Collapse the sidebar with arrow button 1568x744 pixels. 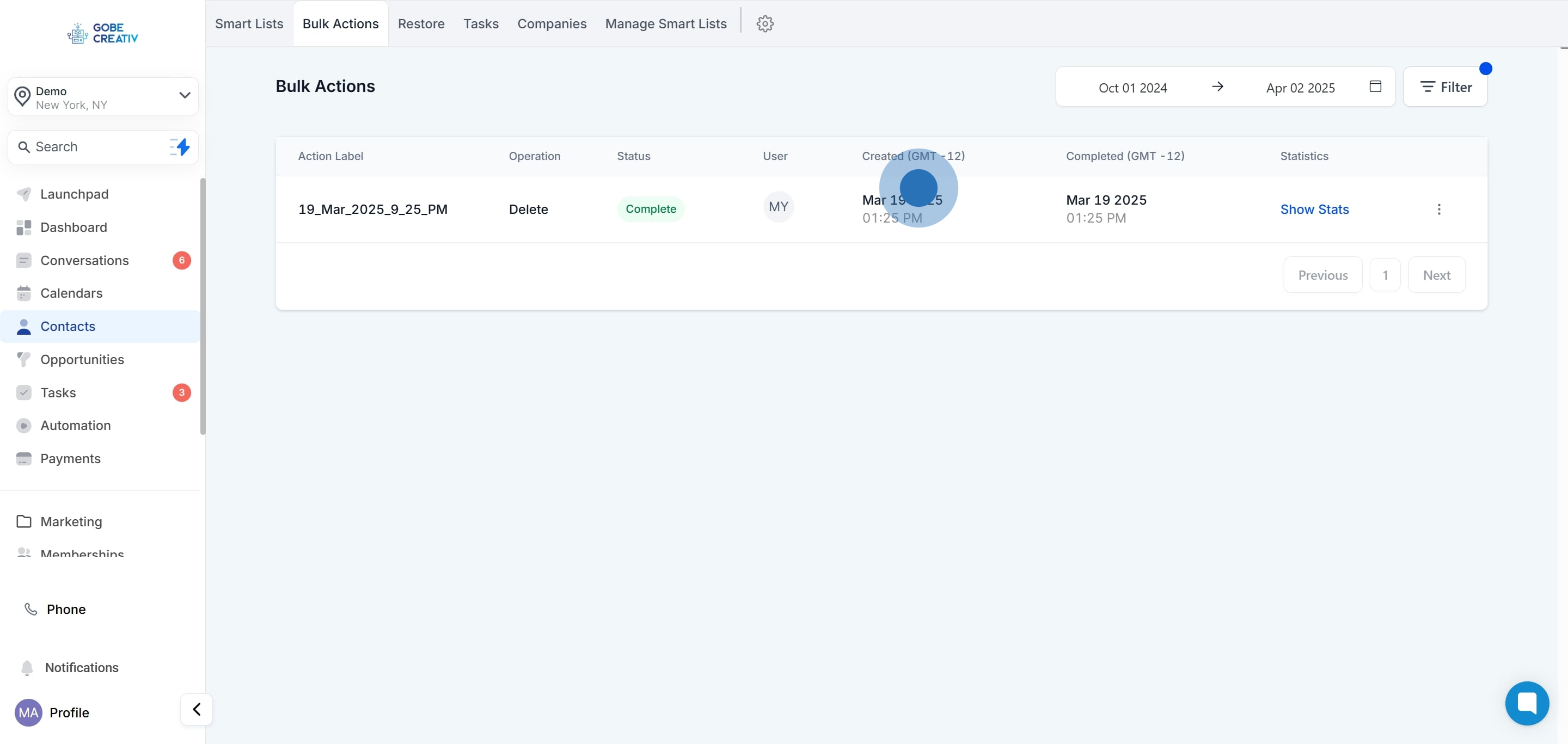pyautogui.click(x=196, y=709)
